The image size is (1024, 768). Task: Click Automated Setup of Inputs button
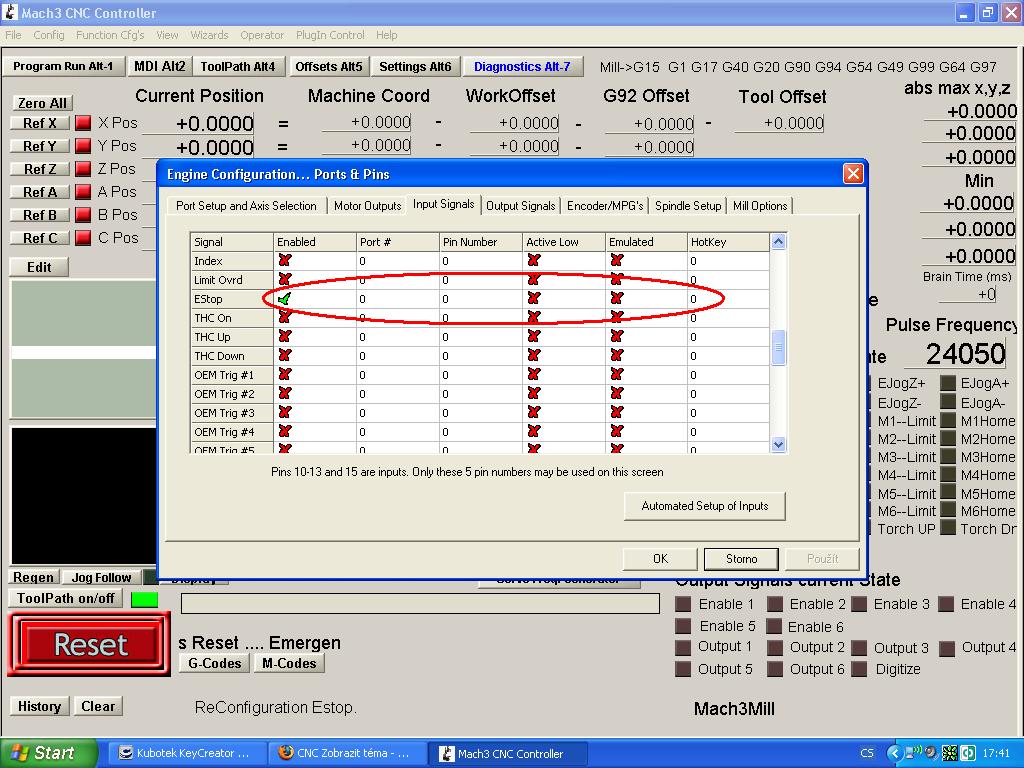[704, 506]
